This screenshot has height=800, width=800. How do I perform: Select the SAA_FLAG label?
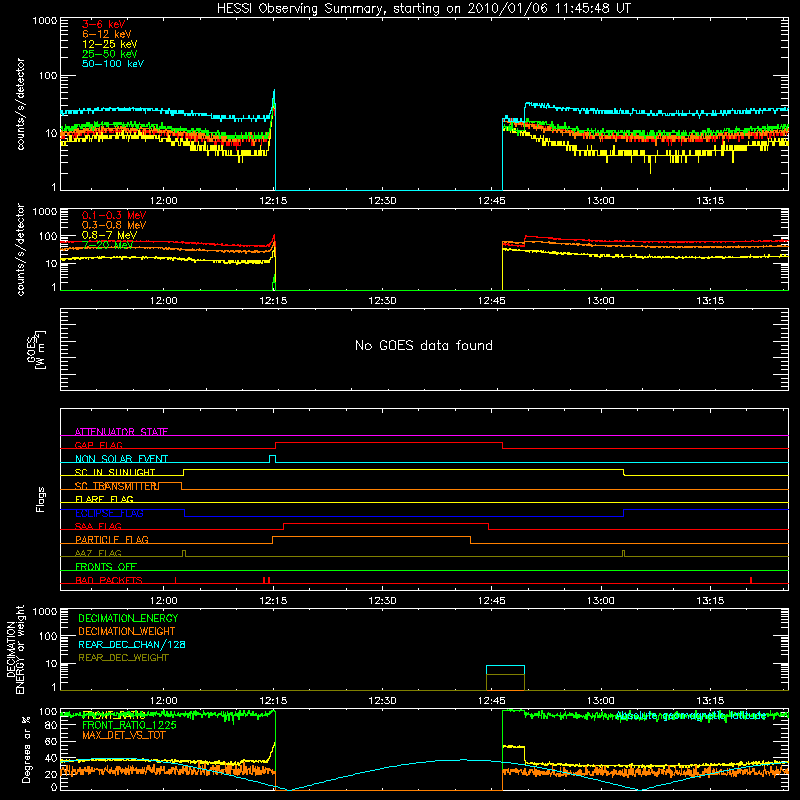tap(98, 526)
